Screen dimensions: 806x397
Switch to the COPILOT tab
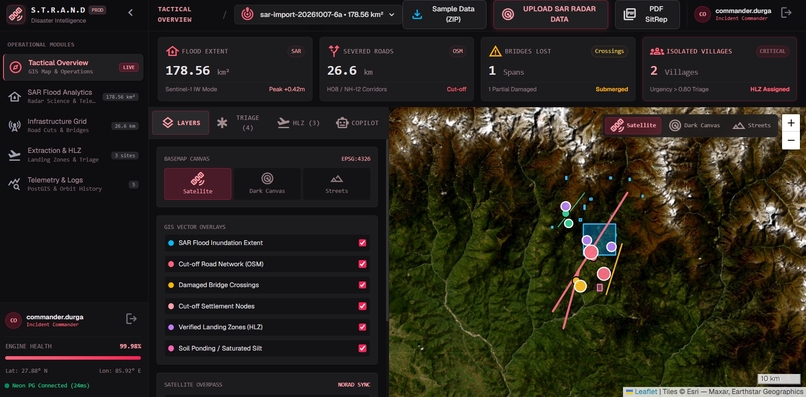click(x=357, y=123)
